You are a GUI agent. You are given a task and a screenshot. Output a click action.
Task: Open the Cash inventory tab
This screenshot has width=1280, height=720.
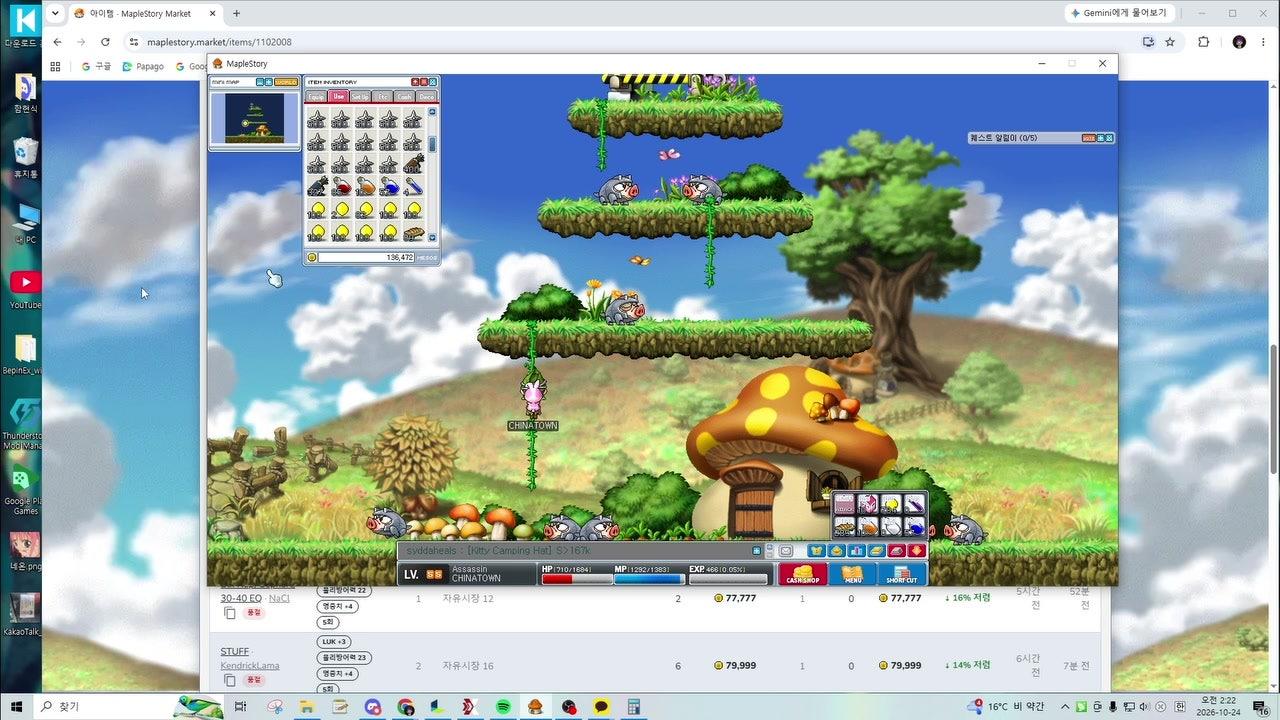click(405, 97)
